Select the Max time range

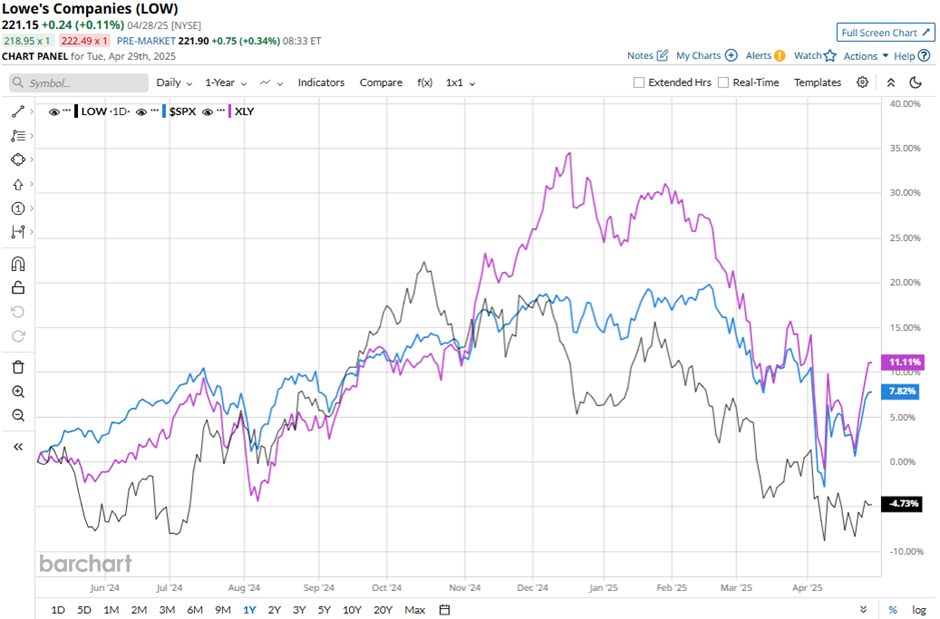[414, 609]
